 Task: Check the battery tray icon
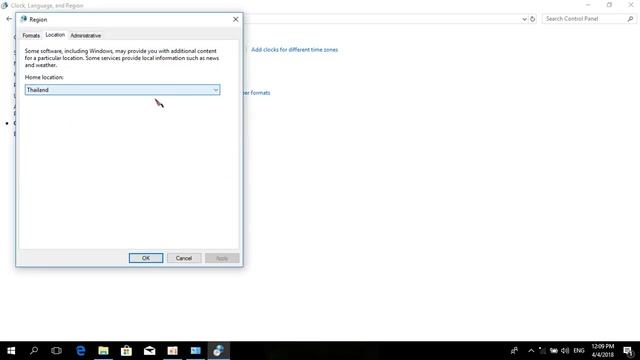(554, 351)
